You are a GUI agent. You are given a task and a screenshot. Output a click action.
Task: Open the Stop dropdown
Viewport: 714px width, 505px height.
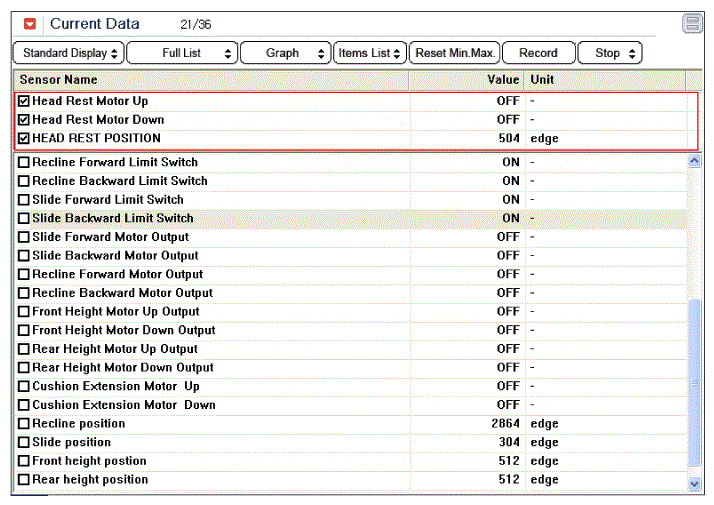[610, 53]
